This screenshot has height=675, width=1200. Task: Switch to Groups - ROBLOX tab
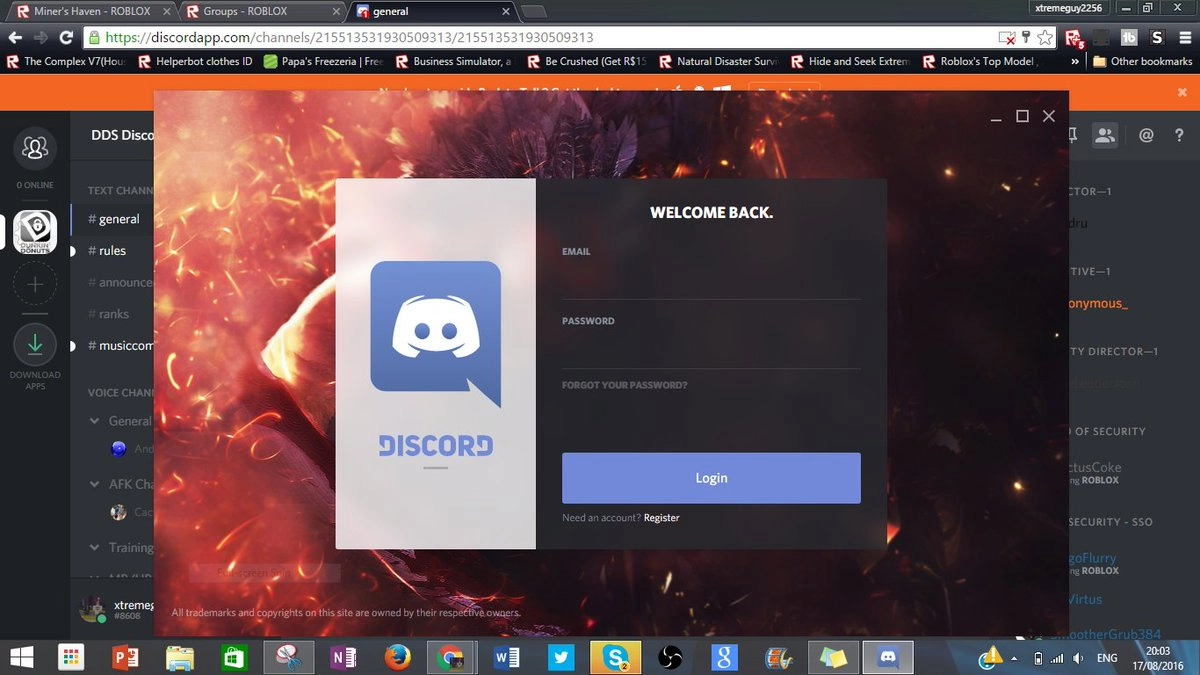coord(260,12)
